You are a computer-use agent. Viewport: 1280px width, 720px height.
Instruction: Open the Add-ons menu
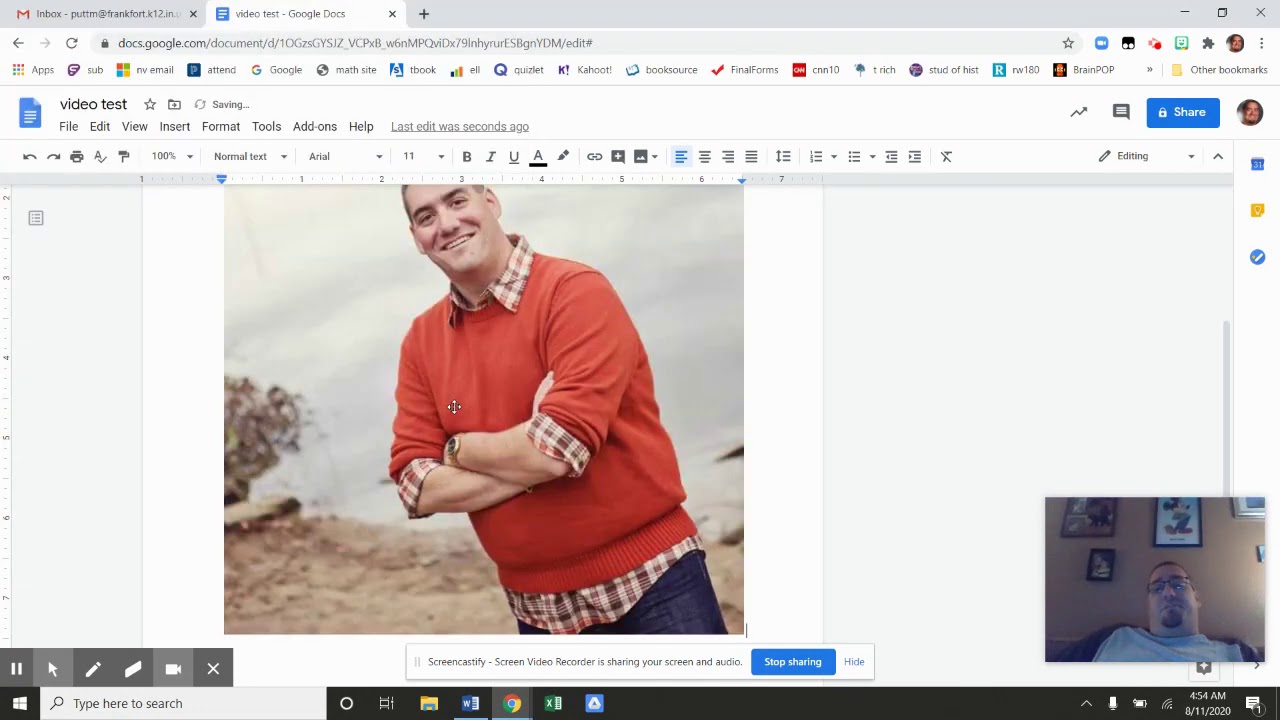pyautogui.click(x=315, y=126)
